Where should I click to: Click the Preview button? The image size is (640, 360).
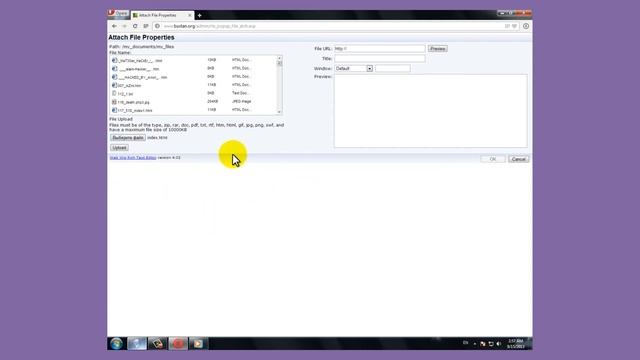(x=438, y=49)
